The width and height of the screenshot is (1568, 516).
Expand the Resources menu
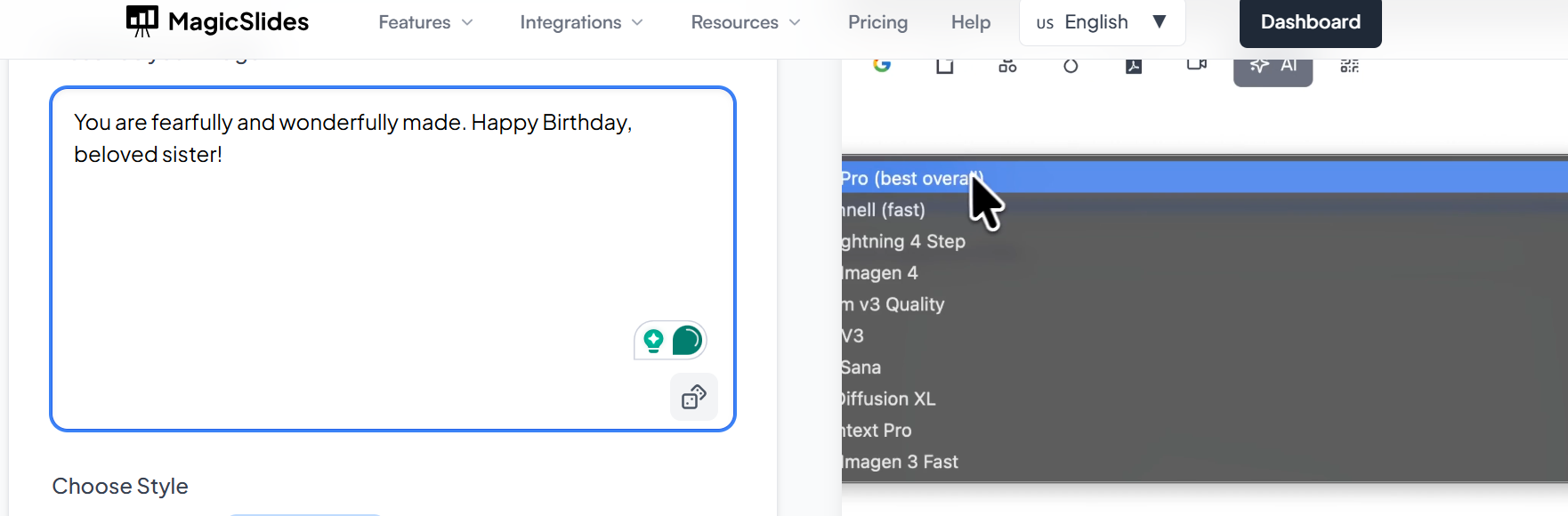coord(746,22)
